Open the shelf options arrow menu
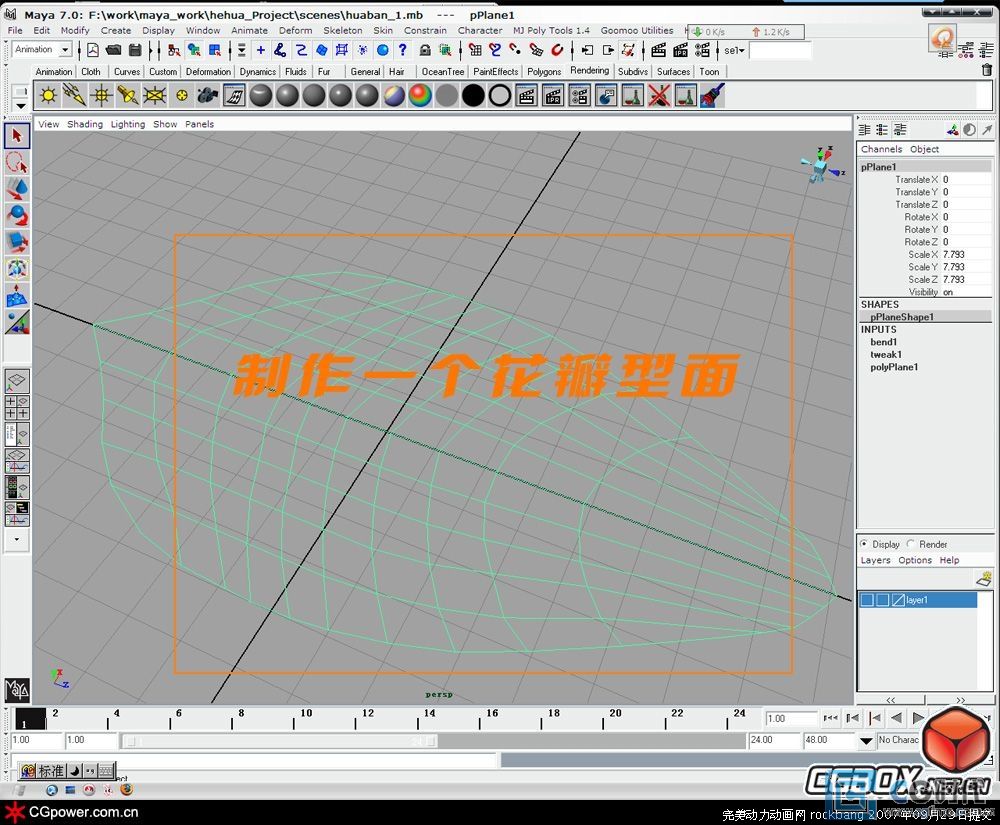The width and height of the screenshot is (1000, 825). [20, 106]
